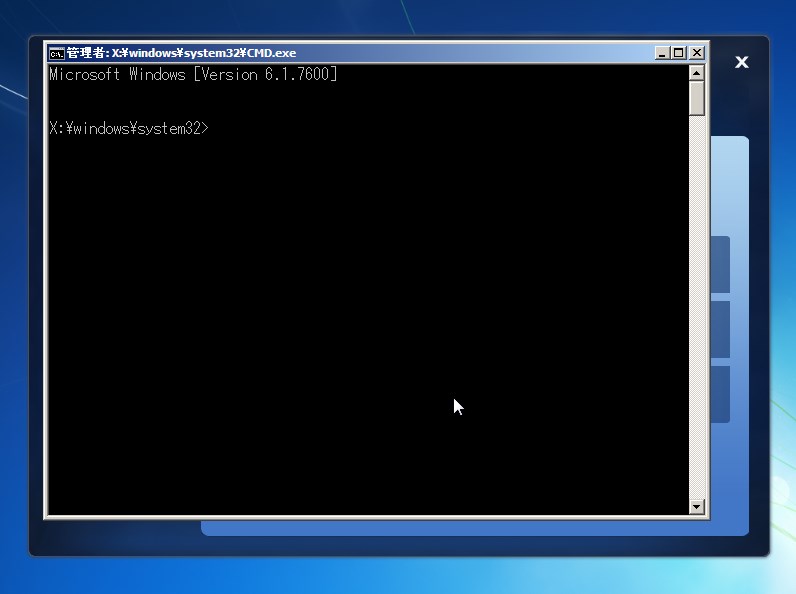796x594 pixels.
Task: Click the CMD window's bottom-right corner
Action: (x=706, y=517)
